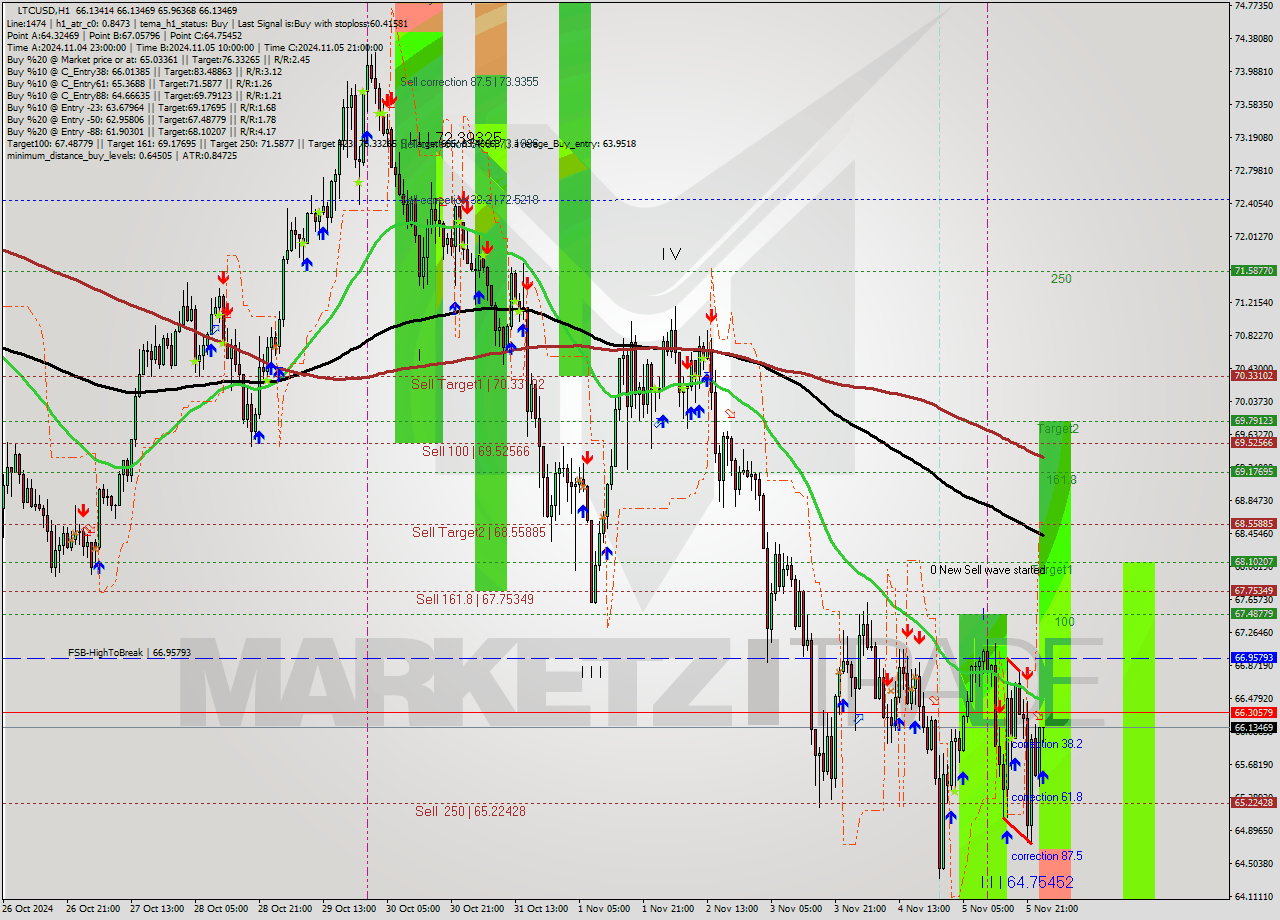The height and width of the screenshot is (920, 1280).
Task: Click the green 69.79123 price tag
Action: click(x=1253, y=421)
